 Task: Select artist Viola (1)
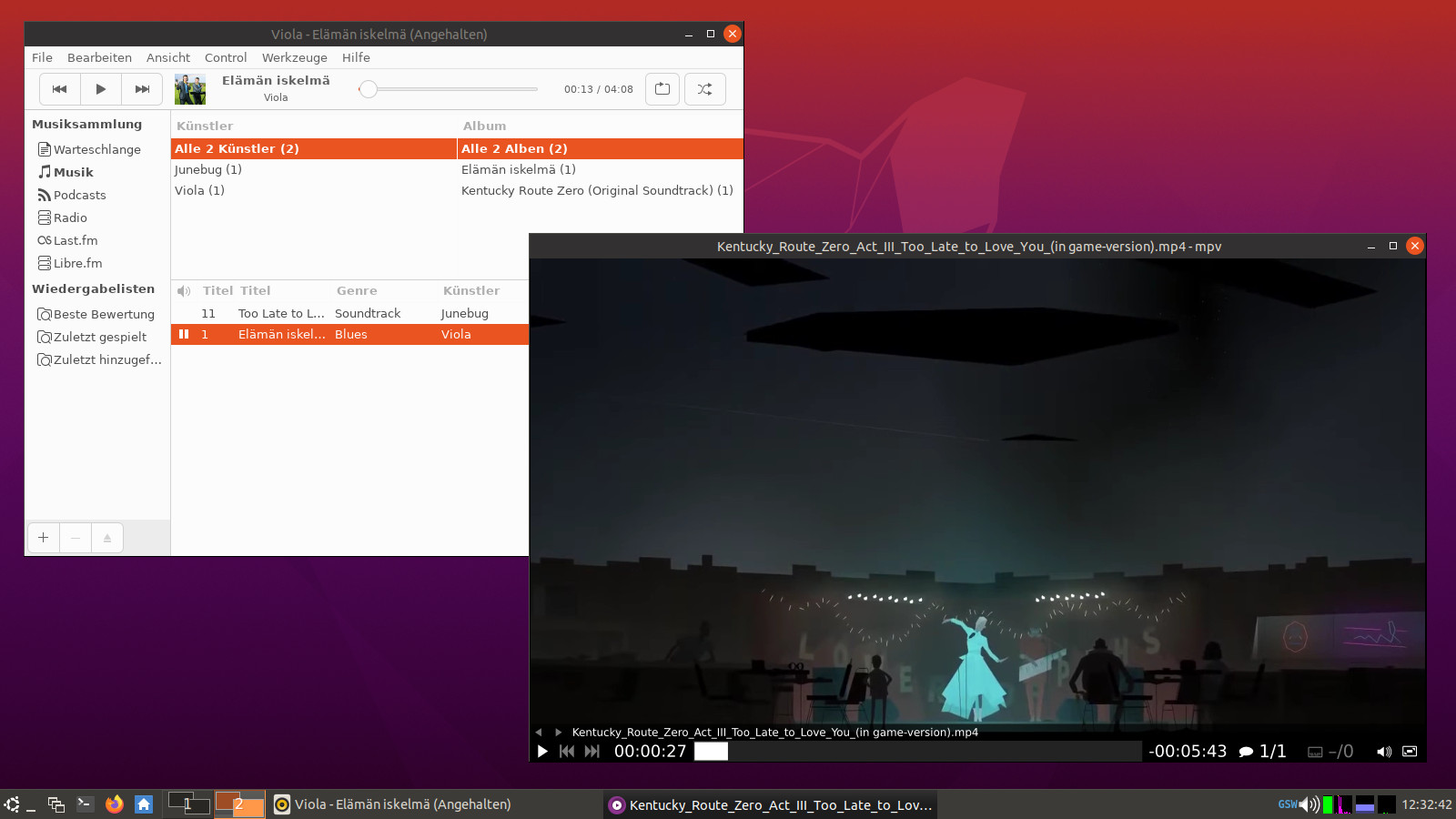tap(314, 190)
